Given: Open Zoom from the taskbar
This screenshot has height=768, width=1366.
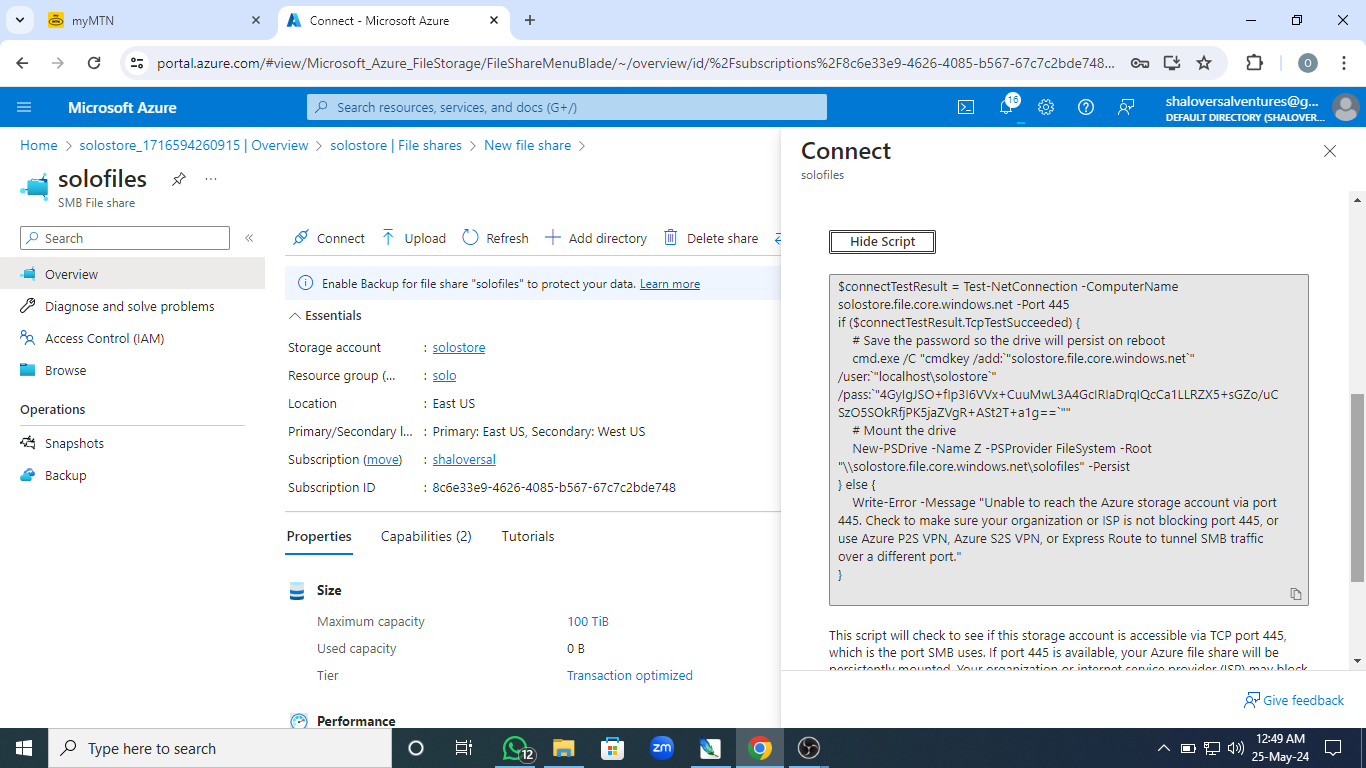Looking at the screenshot, I should click(661, 748).
